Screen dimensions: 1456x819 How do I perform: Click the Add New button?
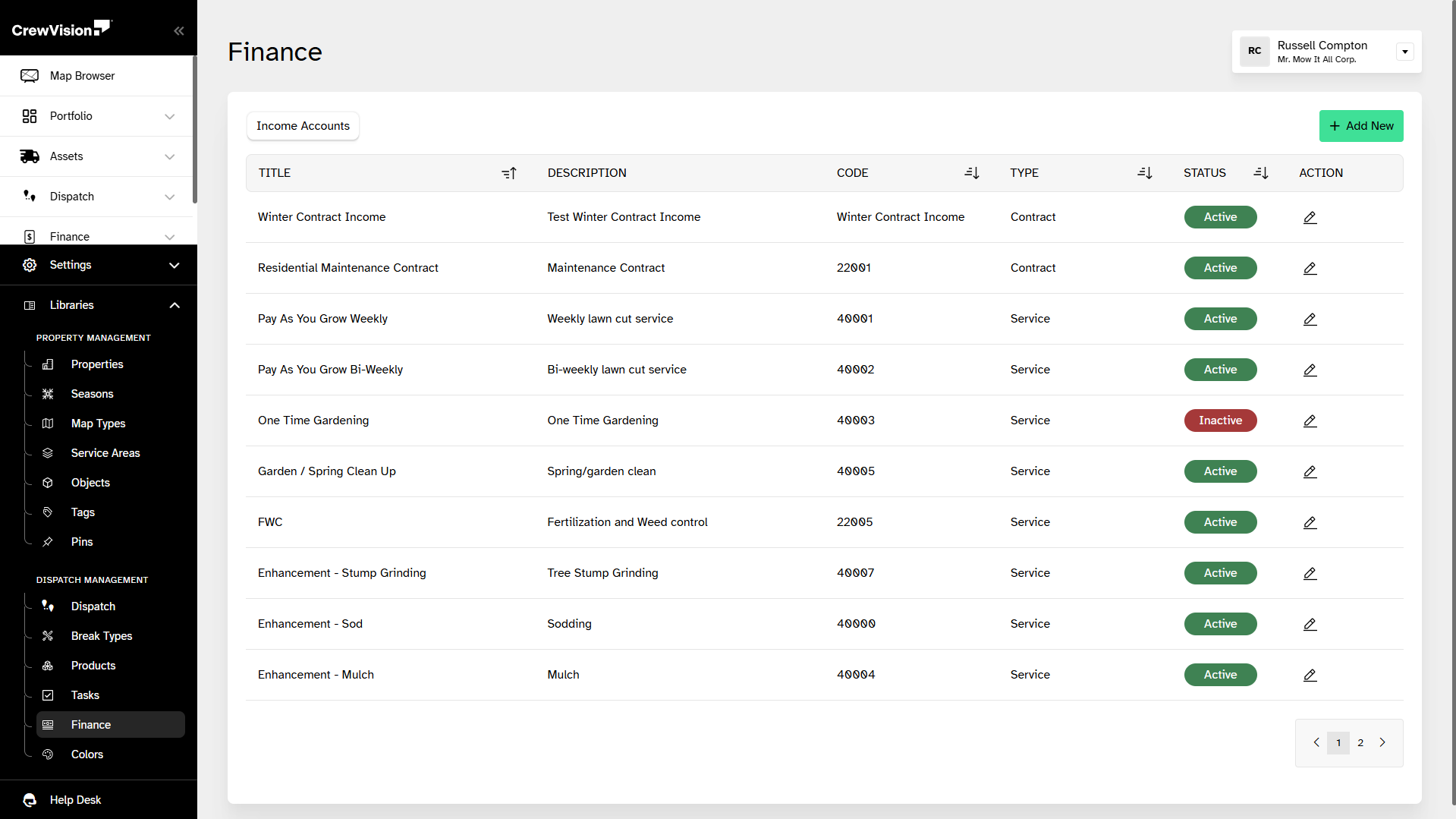[1361, 126]
